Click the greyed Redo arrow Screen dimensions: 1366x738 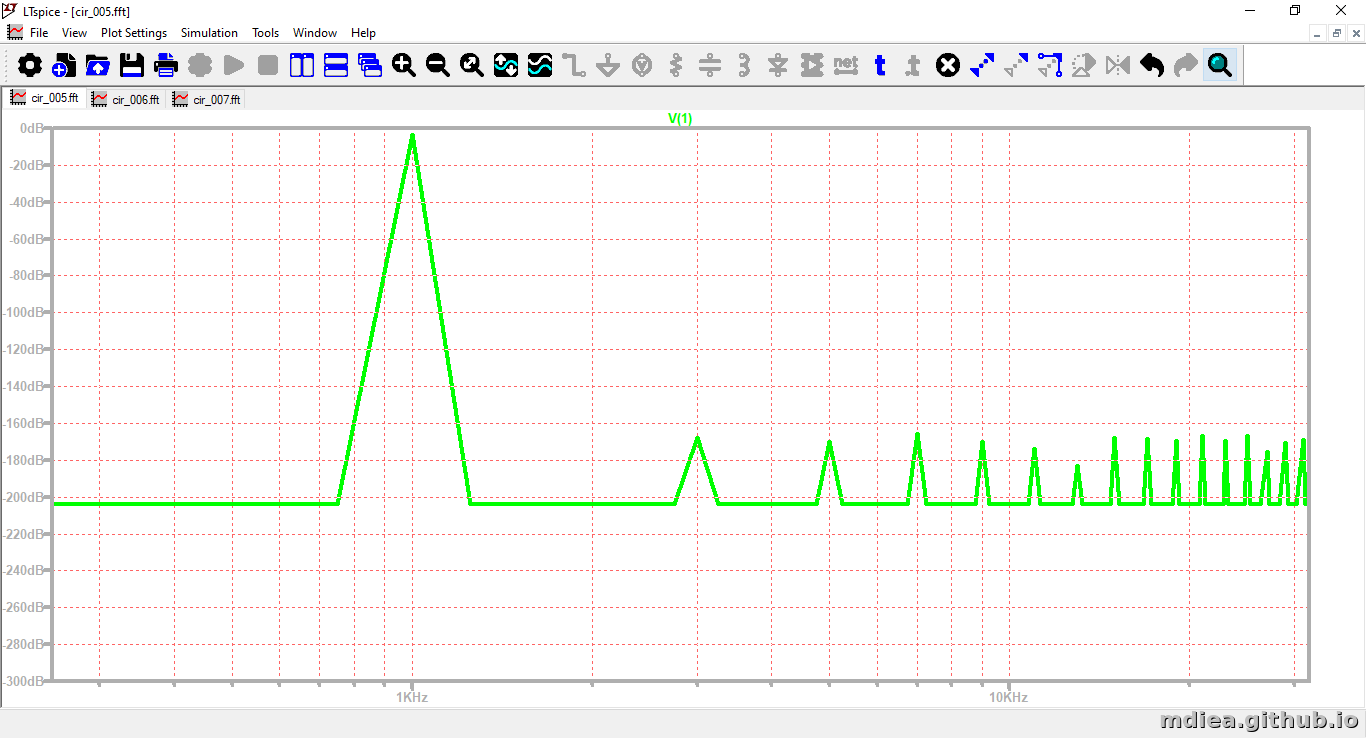click(1186, 66)
